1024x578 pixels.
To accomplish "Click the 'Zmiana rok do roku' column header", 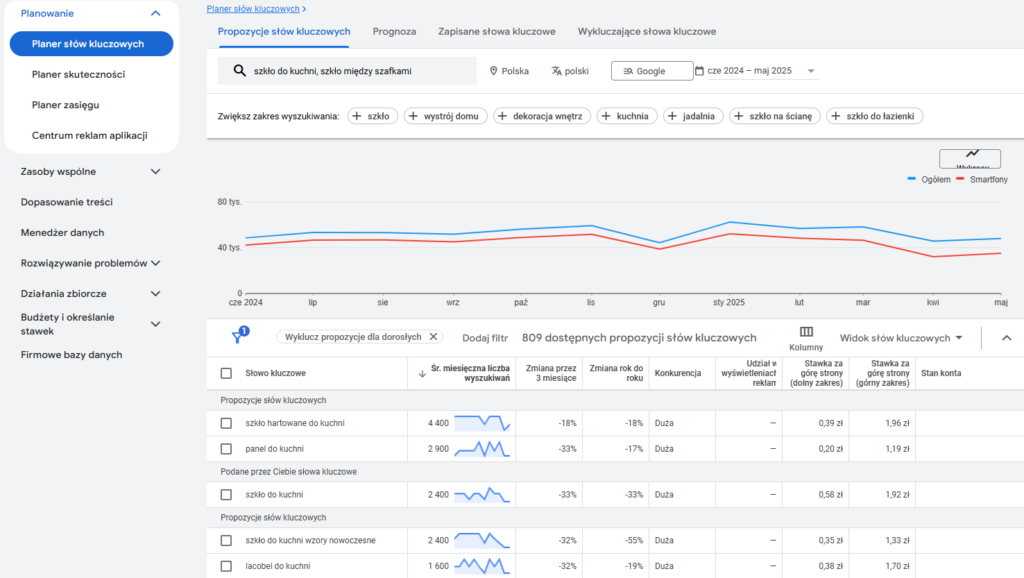I will pyautogui.click(x=616, y=373).
